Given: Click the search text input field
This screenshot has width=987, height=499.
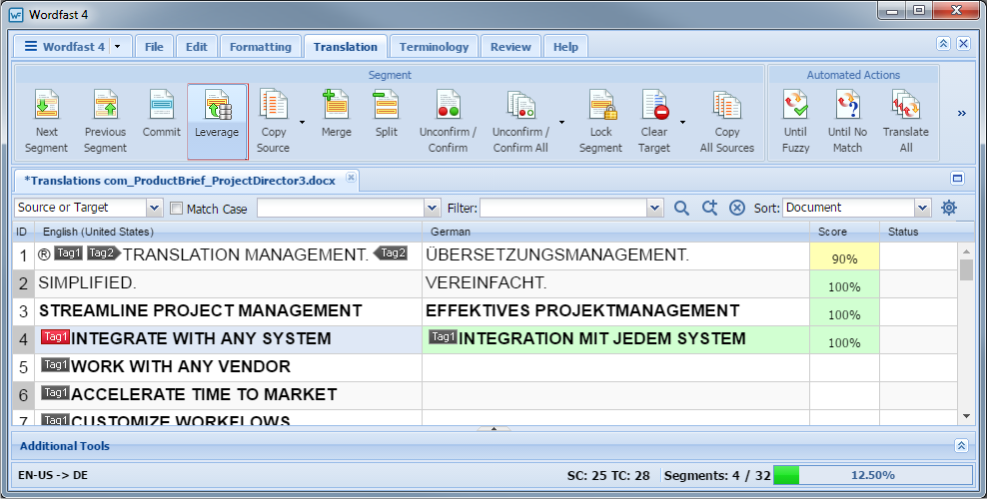Looking at the screenshot, I should (x=341, y=208).
